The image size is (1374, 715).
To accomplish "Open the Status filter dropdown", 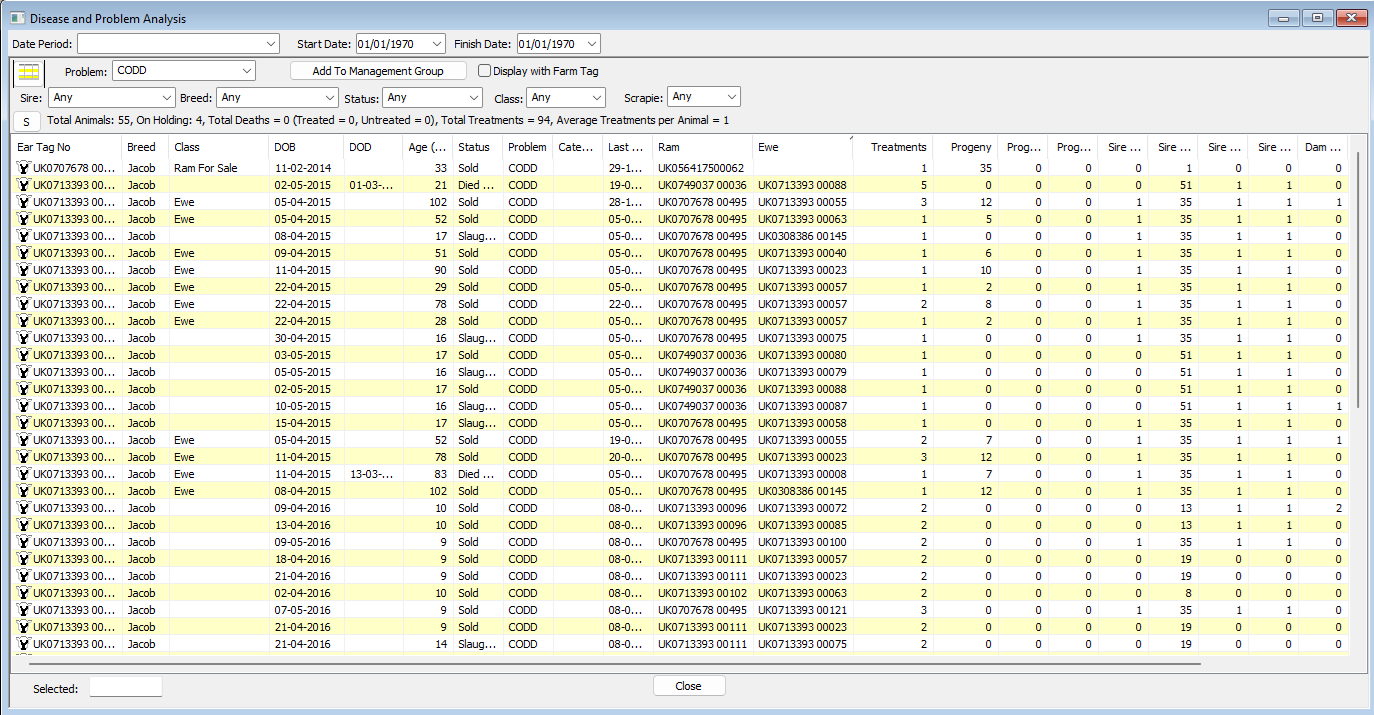I will 474,98.
